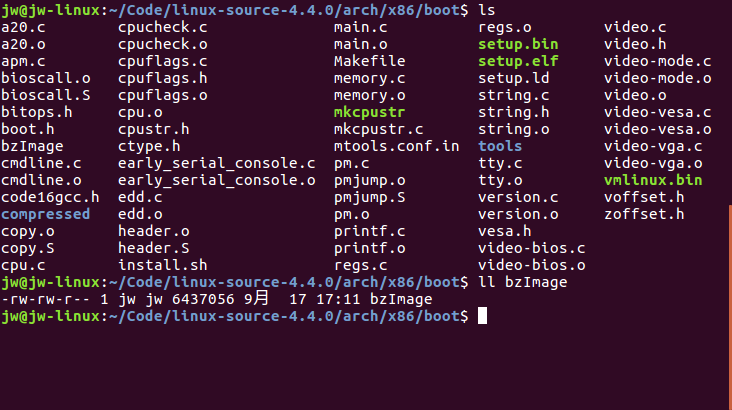Click the terminal cursor block at the prompt

coord(482,316)
